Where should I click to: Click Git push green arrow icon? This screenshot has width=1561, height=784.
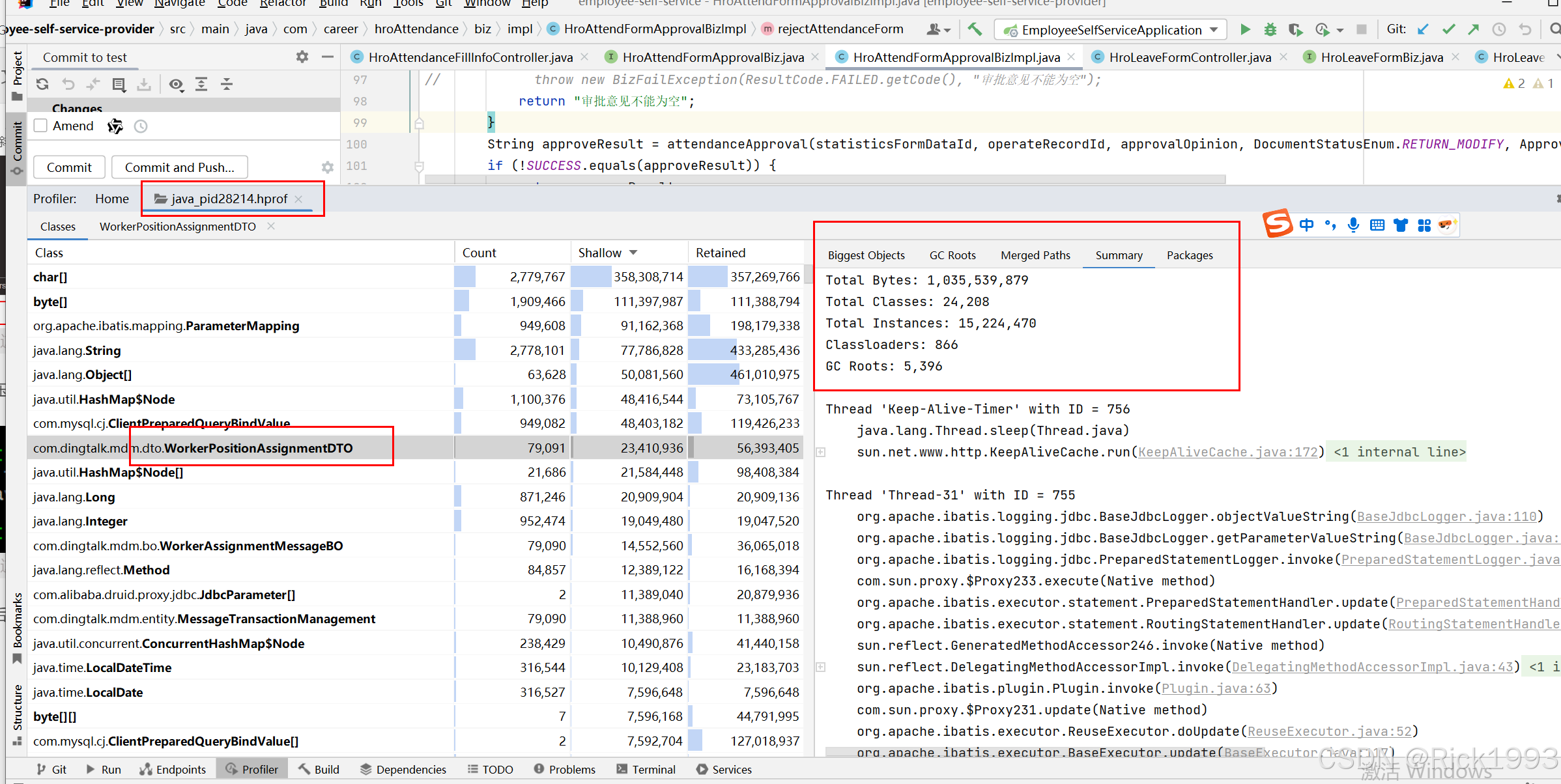1474,29
